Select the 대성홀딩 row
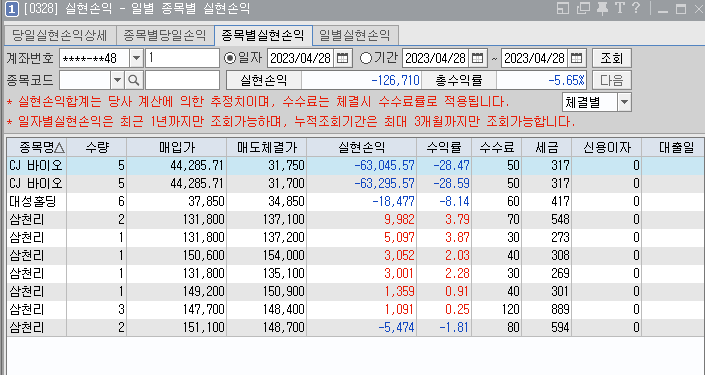The width and height of the screenshot is (705, 375). (356, 201)
